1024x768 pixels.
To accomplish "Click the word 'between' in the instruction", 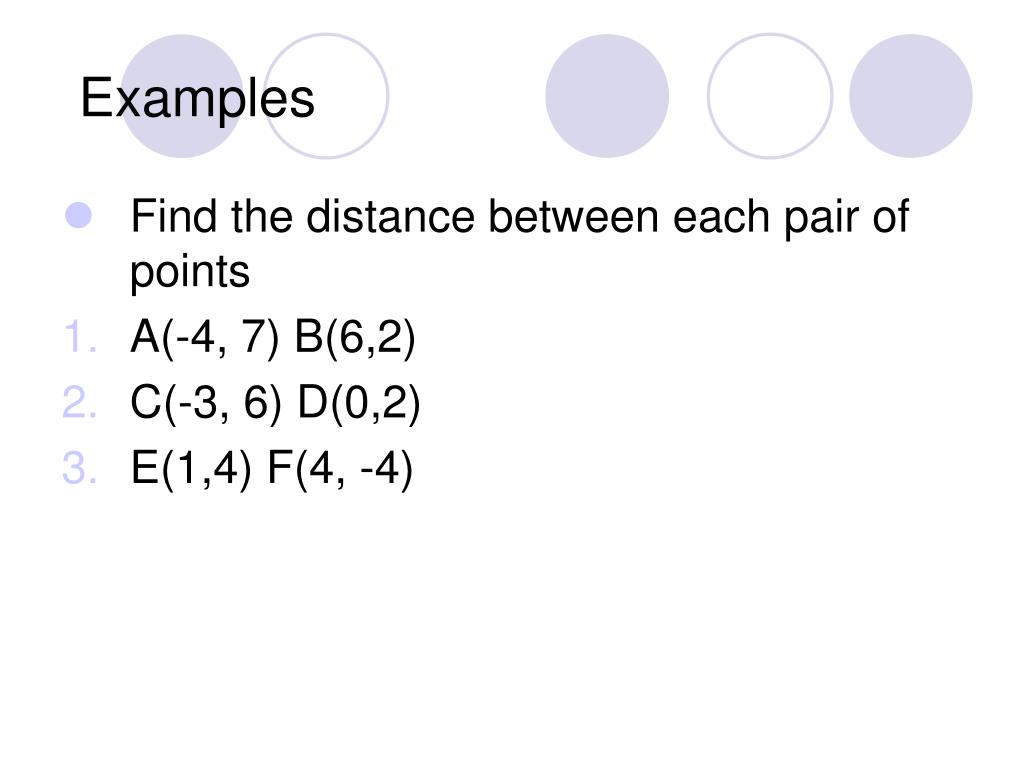I will pos(573,216).
